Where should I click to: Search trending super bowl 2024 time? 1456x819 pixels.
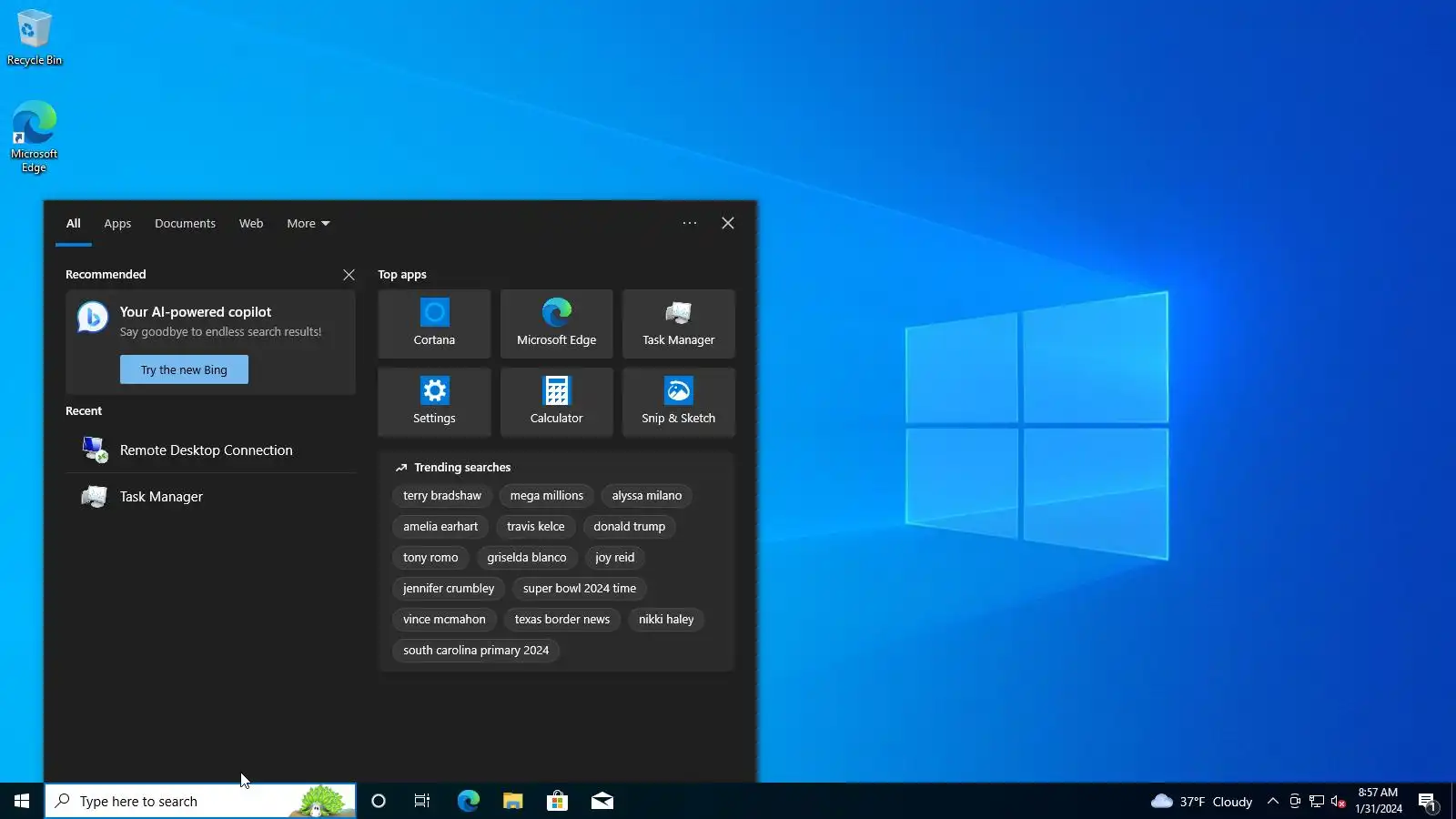[580, 589]
